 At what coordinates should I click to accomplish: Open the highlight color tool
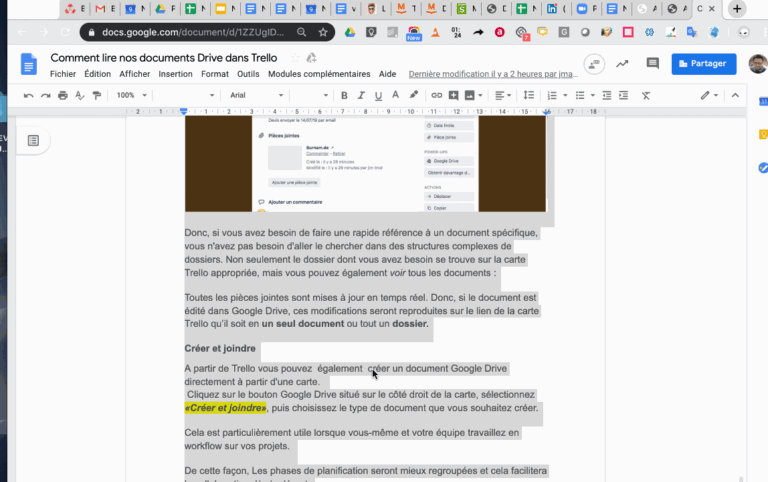414,95
